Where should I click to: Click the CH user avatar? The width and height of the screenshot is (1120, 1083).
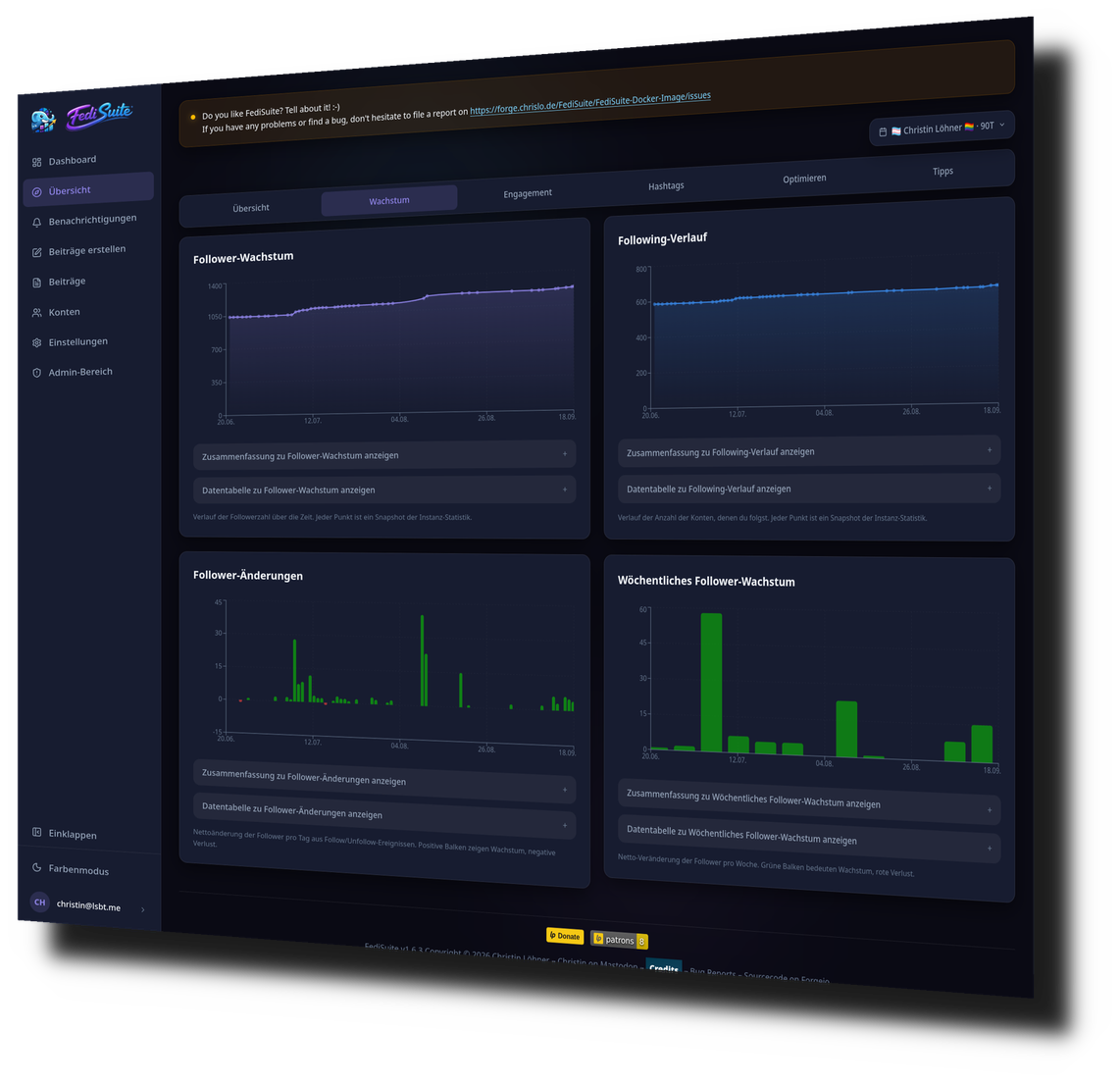click(x=39, y=902)
